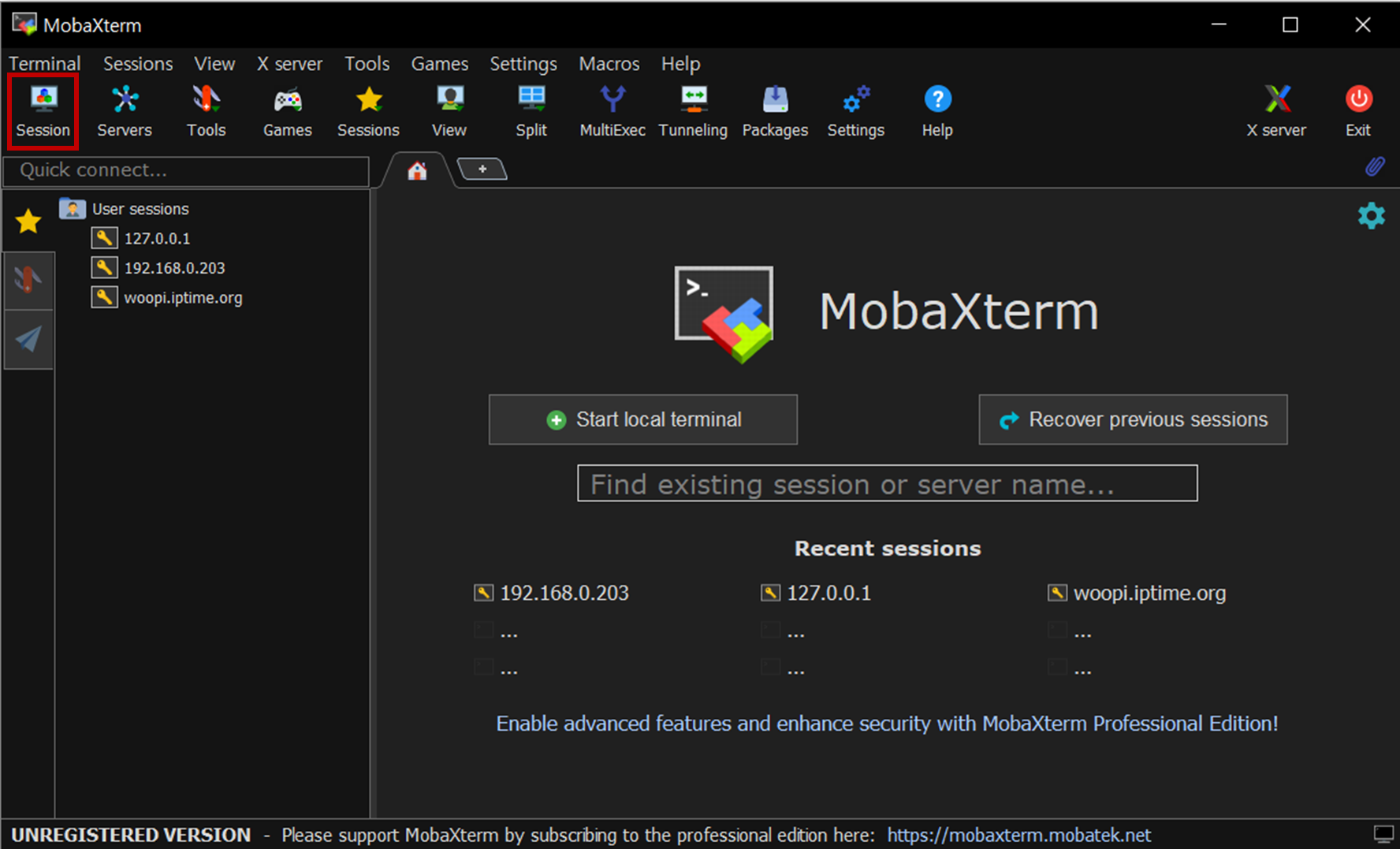The height and width of the screenshot is (849, 1400).
Task: Open the View menu in menu bar
Action: [214, 64]
